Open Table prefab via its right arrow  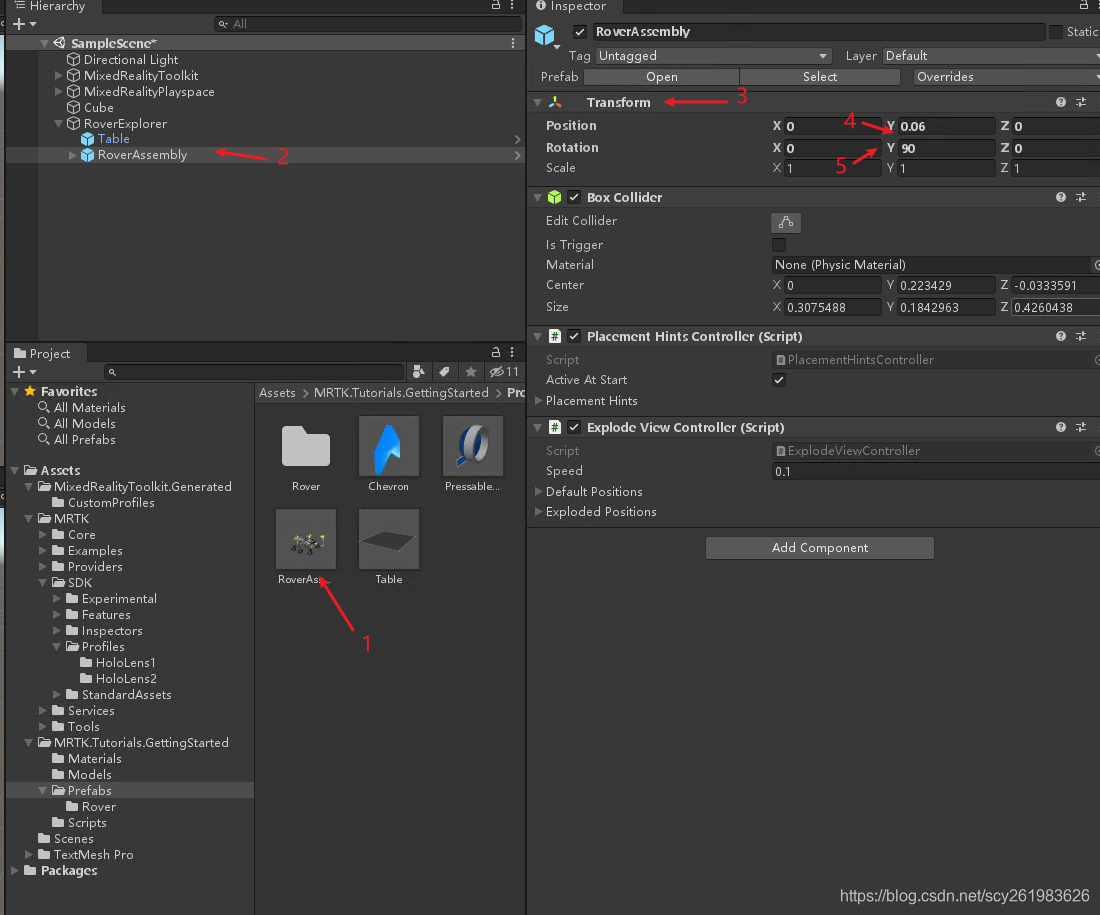(518, 139)
